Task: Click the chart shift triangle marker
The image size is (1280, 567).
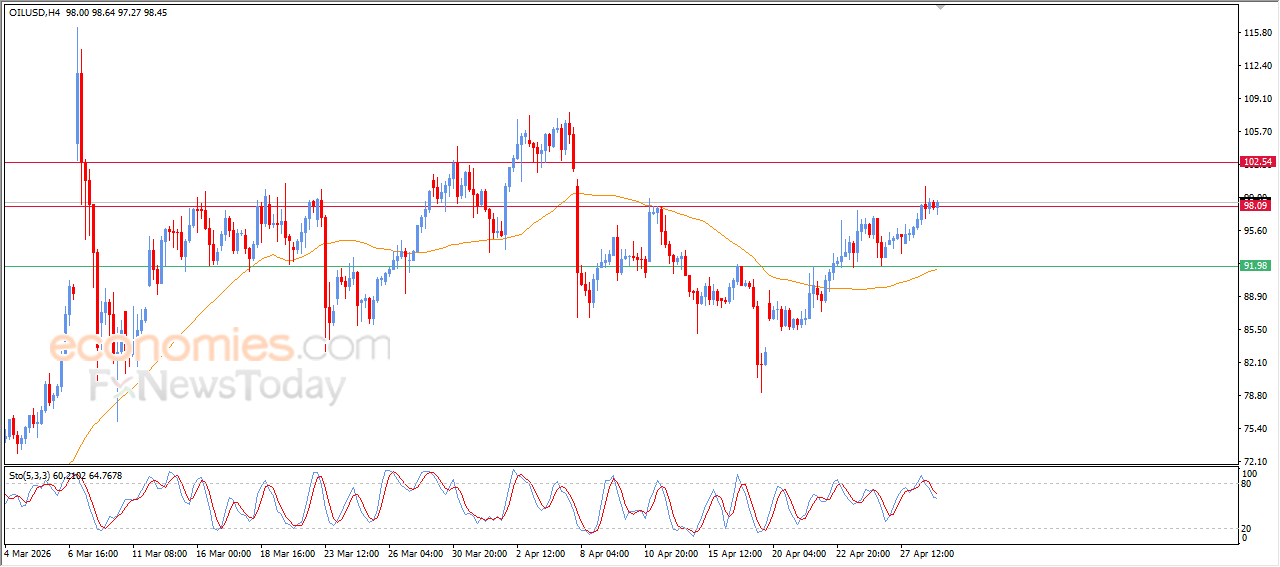Action: click(x=940, y=5)
